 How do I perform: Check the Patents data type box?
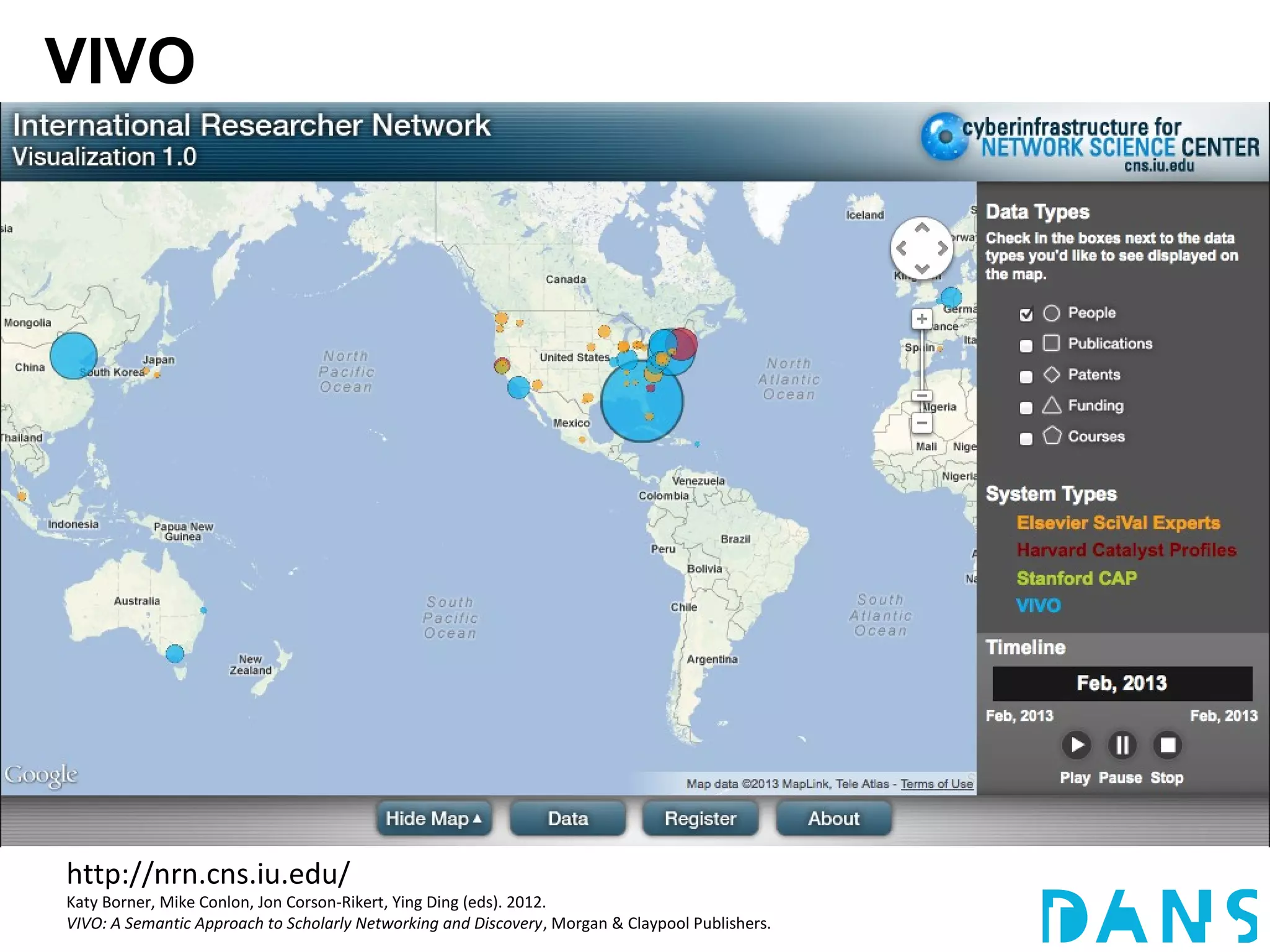pyautogui.click(x=1026, y=377)
